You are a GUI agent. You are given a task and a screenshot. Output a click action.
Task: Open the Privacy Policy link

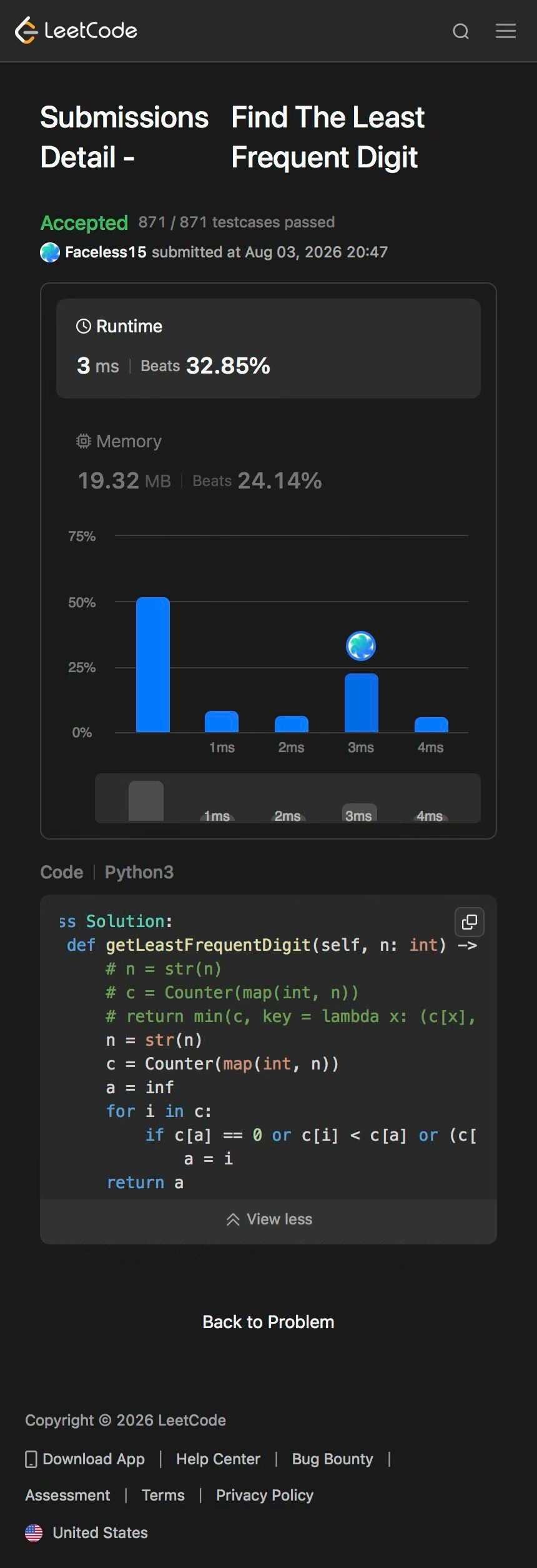(265, 1496)
